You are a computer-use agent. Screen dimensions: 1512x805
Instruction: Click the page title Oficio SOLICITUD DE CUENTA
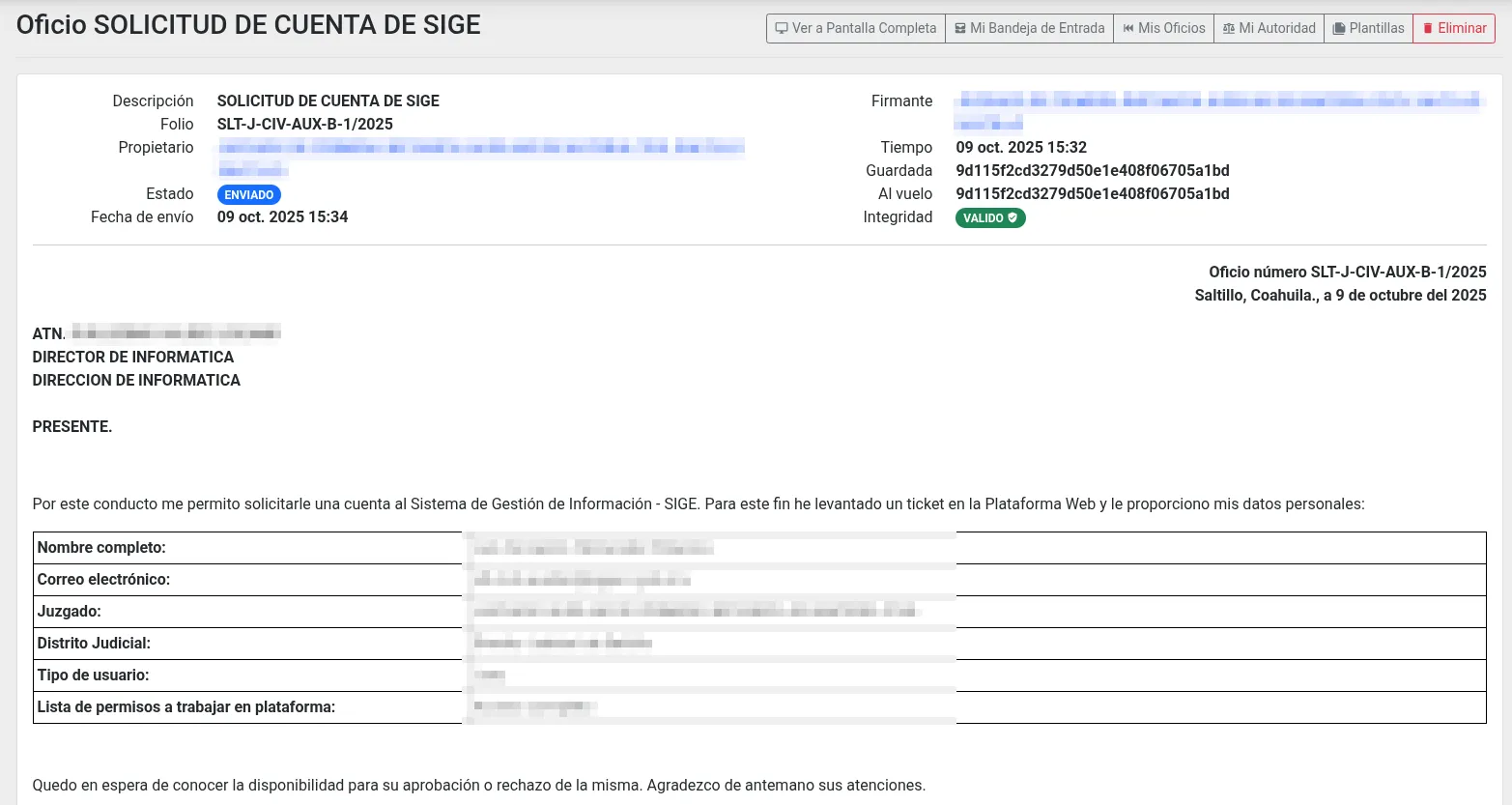tap(248, 25)
